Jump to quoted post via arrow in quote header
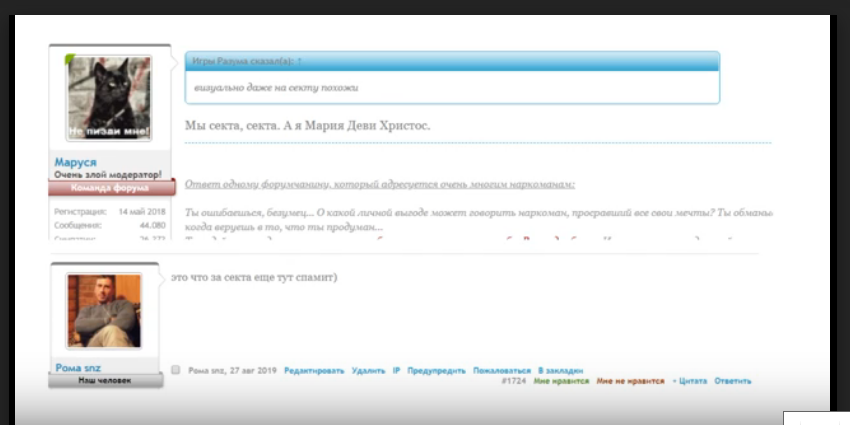The height and width of the screenshot is (425, 850). tap(300, 62)
